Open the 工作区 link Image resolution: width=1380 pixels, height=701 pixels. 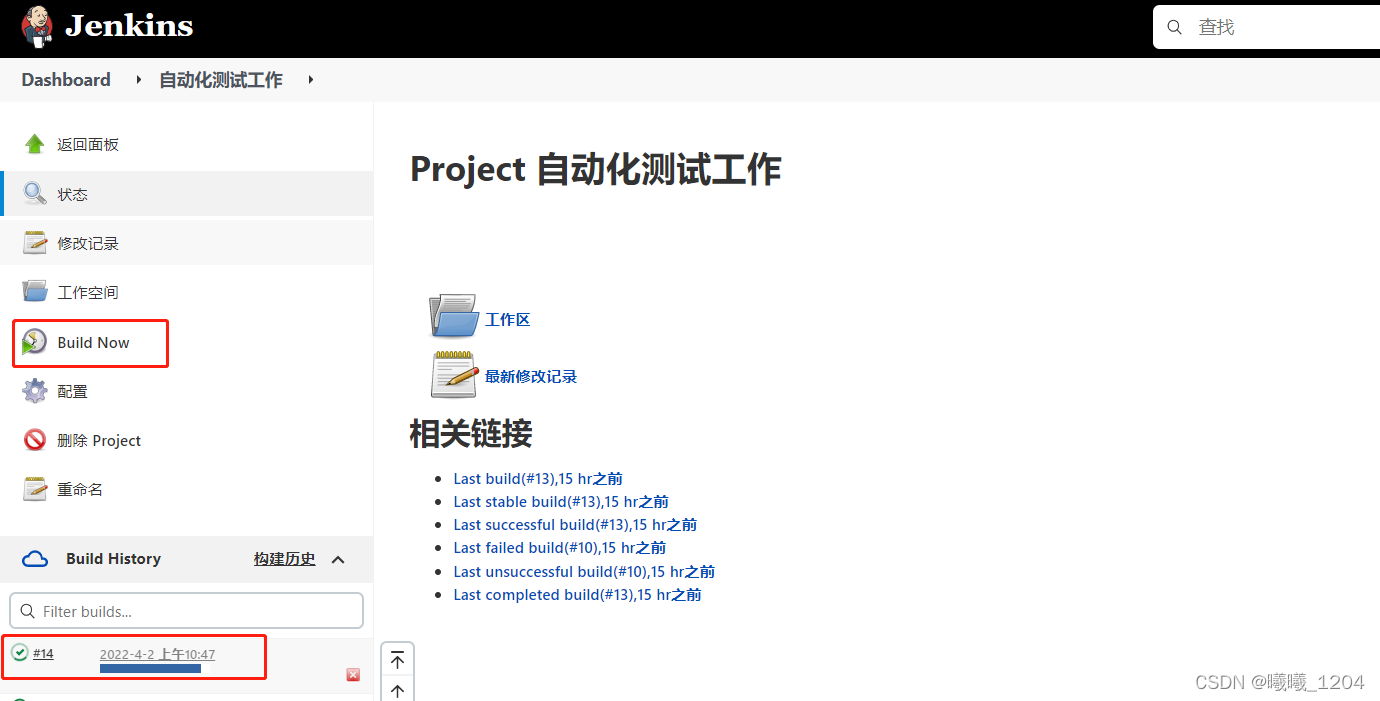click(x=507, y=319)
